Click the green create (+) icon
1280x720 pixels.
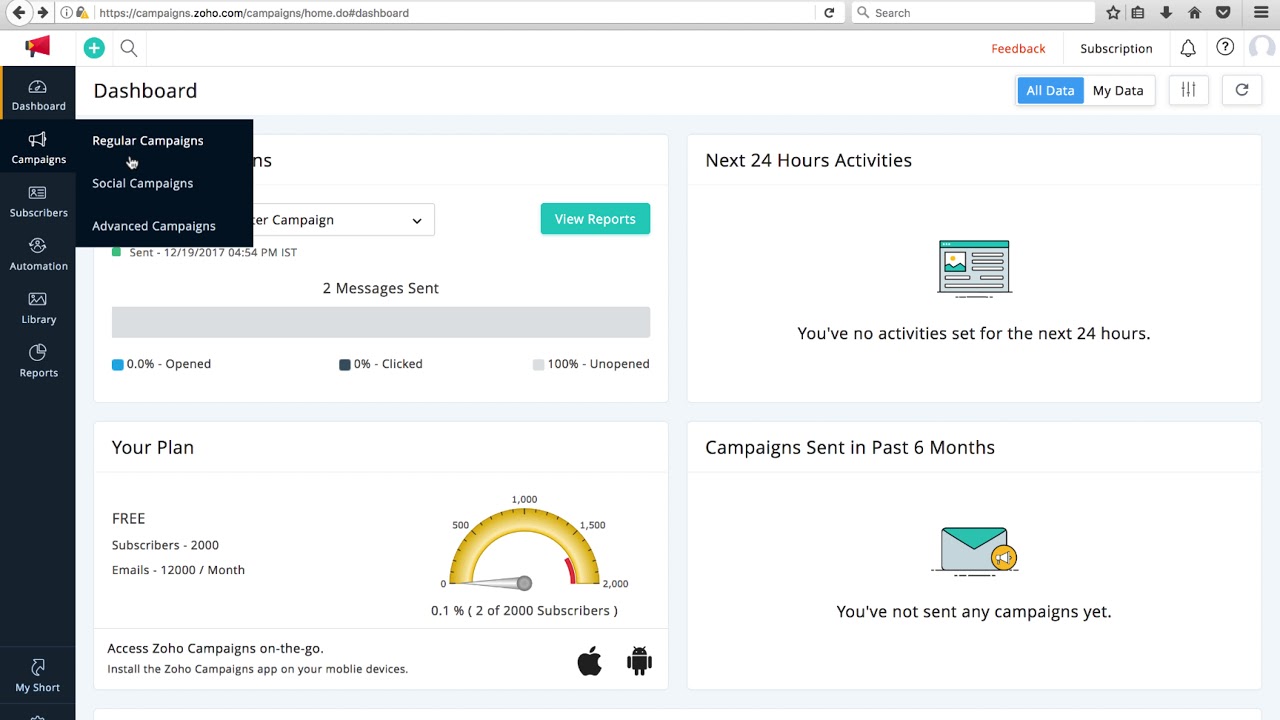[93, 47]
